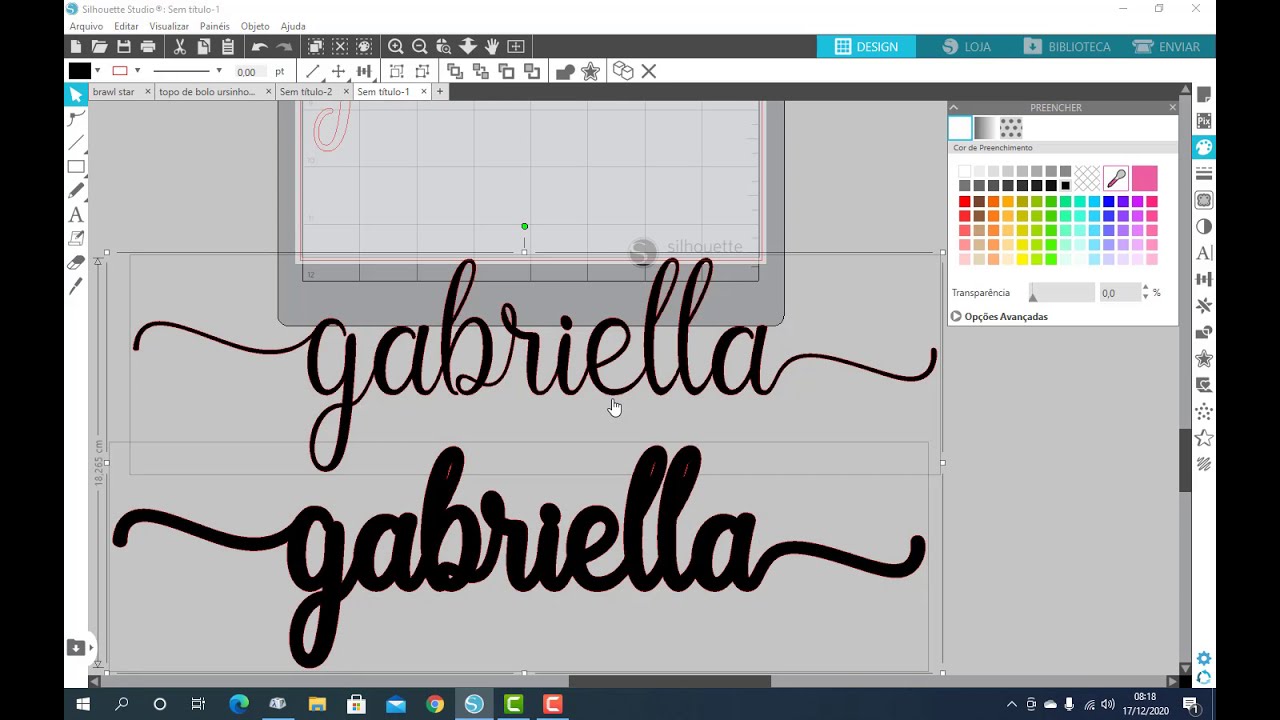Select the pattern fill type
The height and width of the screenshot is (720, 1280).
(1011, 128)
